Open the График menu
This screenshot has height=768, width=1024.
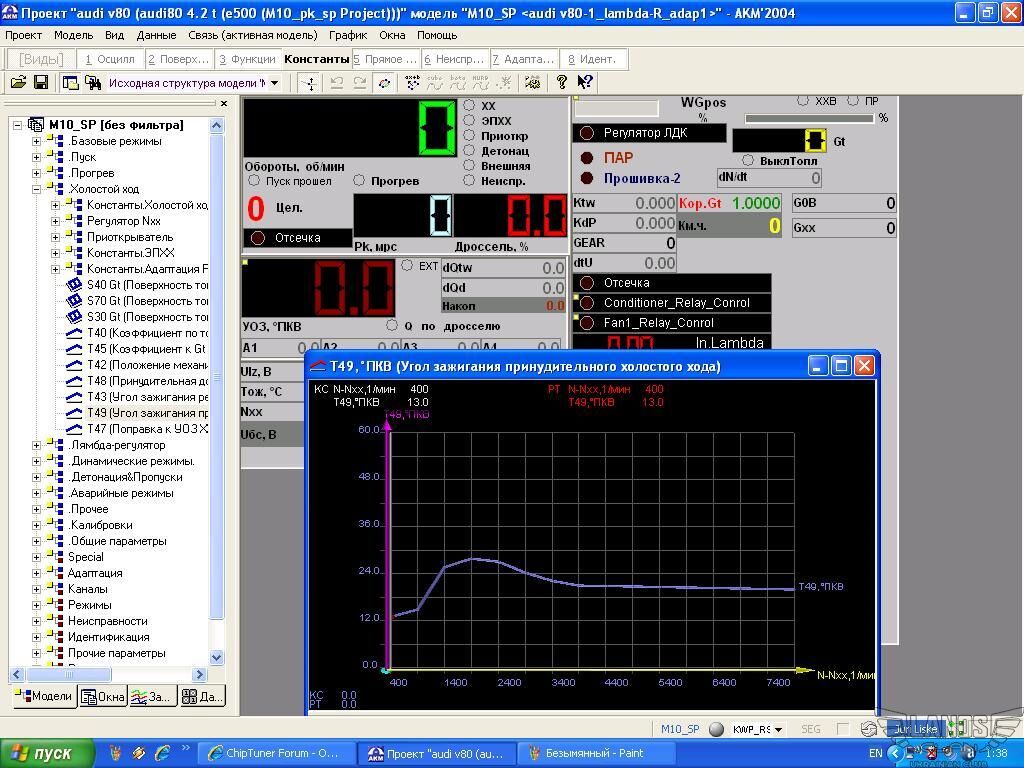(x=348, y=35)
